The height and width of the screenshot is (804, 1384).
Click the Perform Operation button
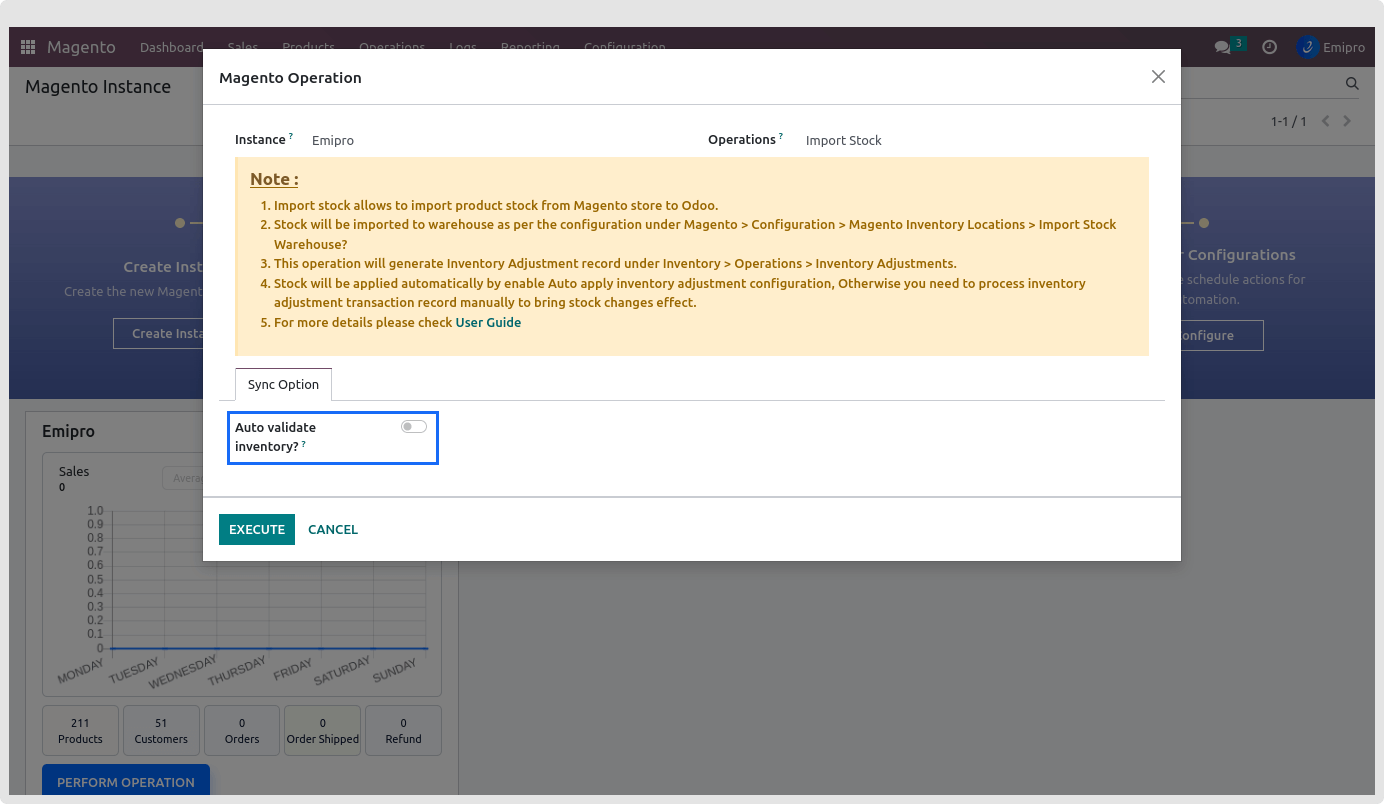coord(126,782)
